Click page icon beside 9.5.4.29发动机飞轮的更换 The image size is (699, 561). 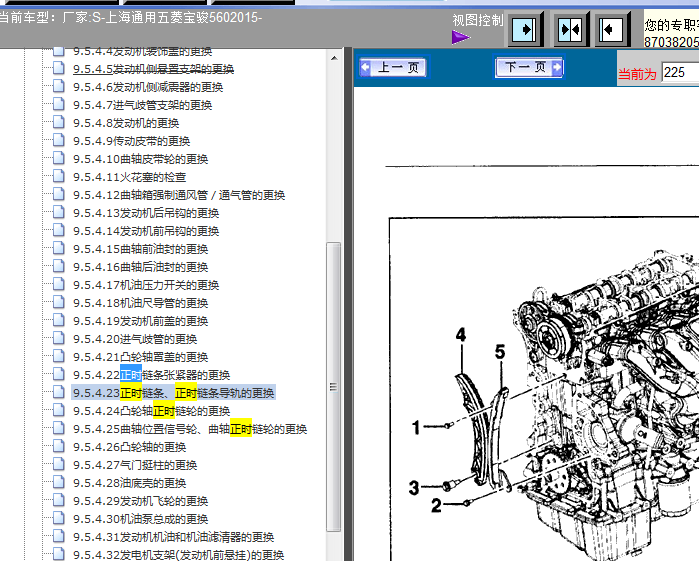[59, 499]
